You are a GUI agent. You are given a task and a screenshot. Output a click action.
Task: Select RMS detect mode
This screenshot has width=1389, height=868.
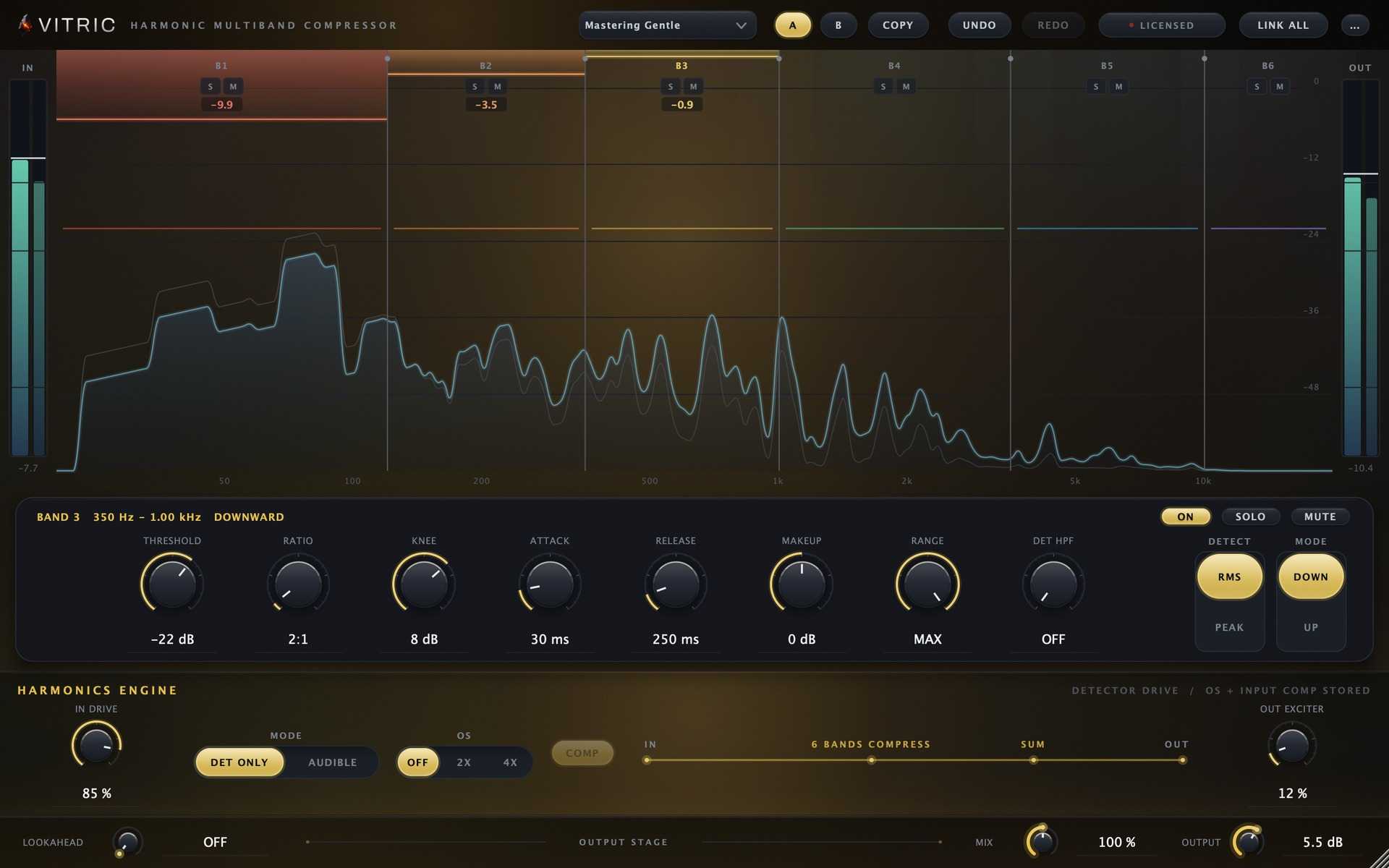[1230, 577]
